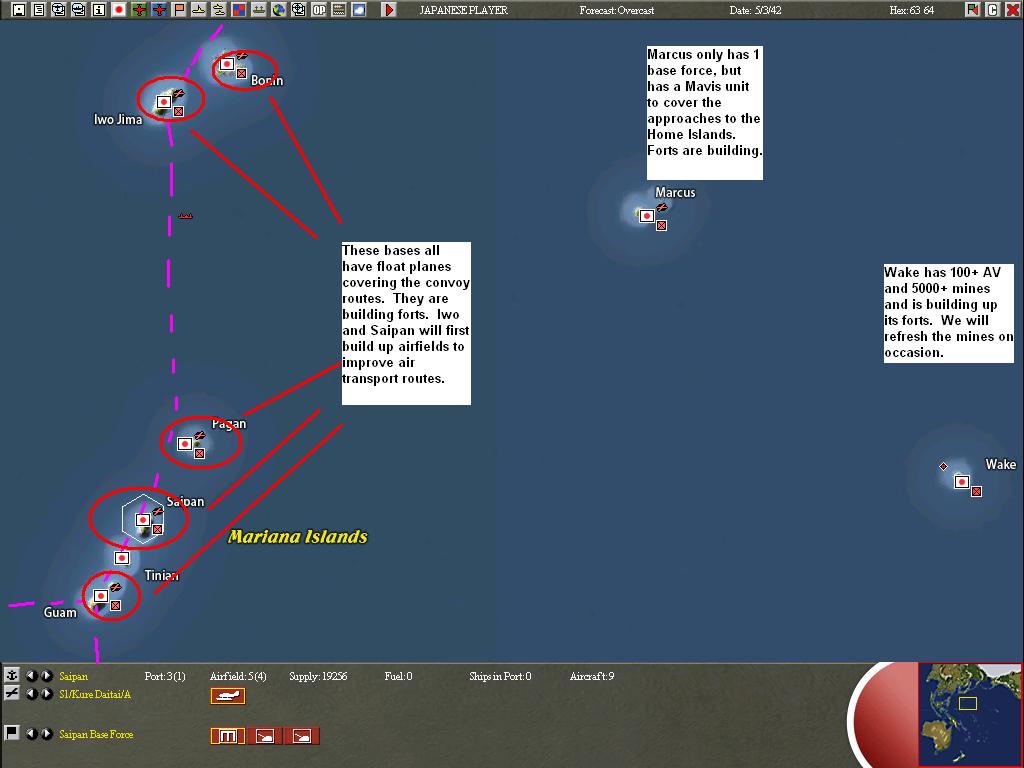Click the aircraft icon beside S1/Kure Daitai/A

click(12, 694)
